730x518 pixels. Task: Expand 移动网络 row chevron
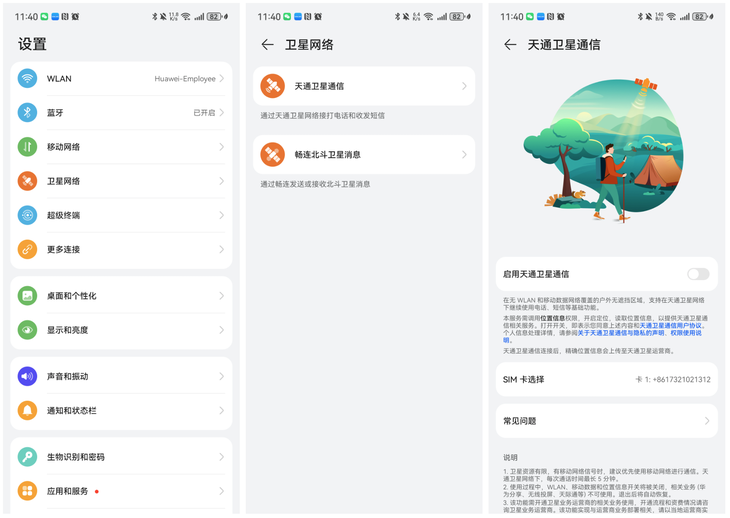click(x=222, y=147)
